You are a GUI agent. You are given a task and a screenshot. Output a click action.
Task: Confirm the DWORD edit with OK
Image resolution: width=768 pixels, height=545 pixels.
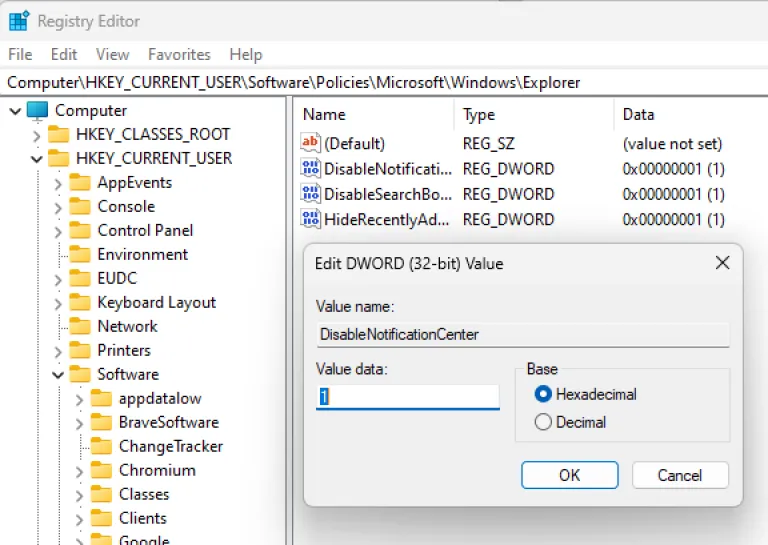pos(569,475)
